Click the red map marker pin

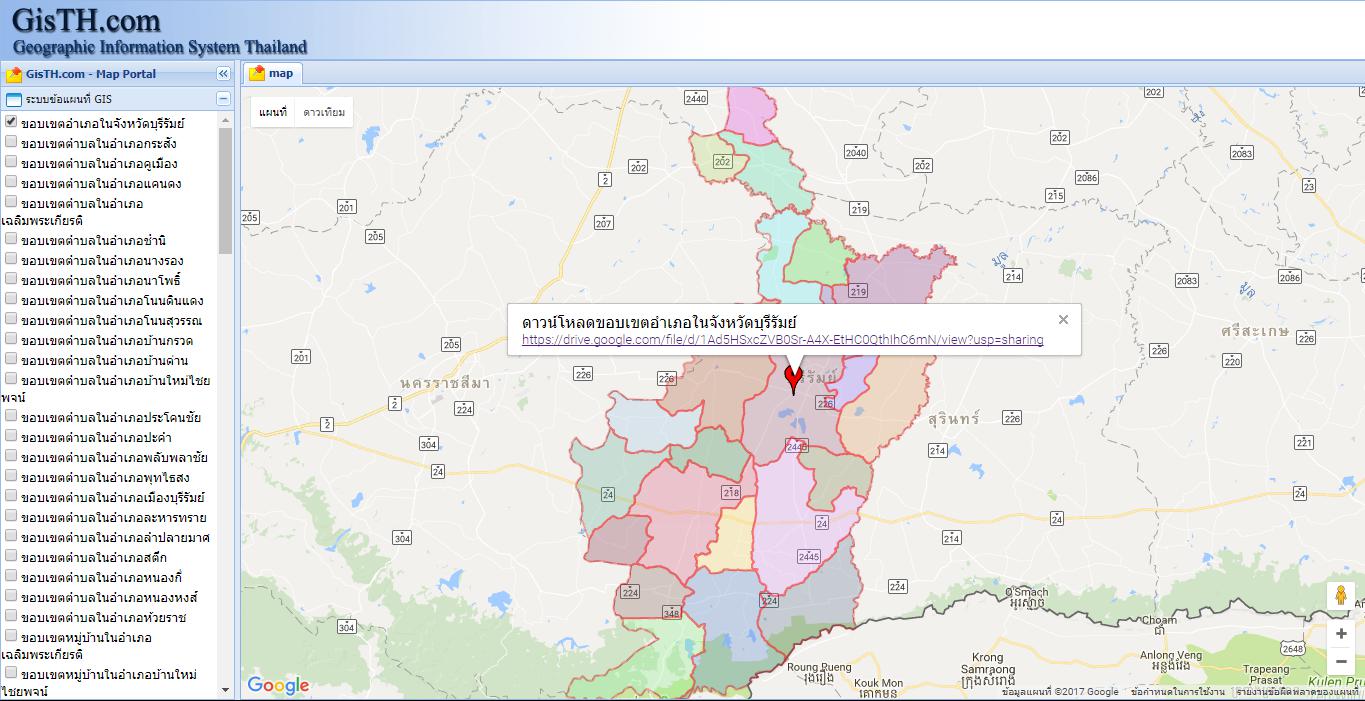[794, 380]
